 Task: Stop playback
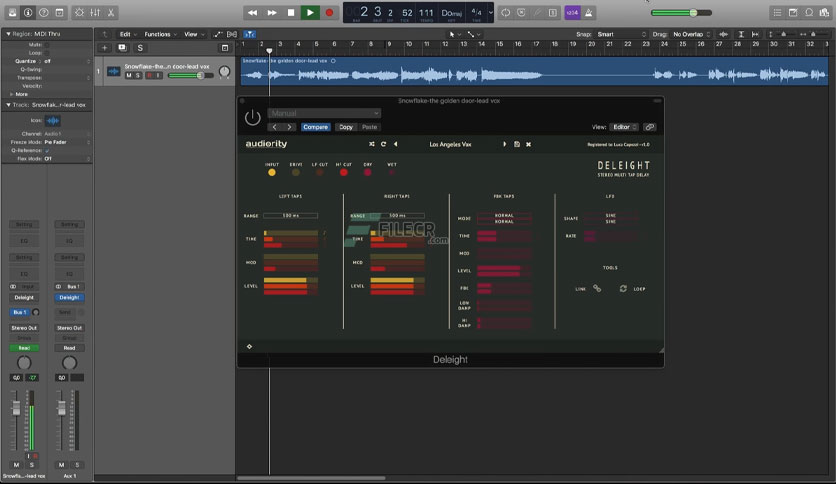291,12
